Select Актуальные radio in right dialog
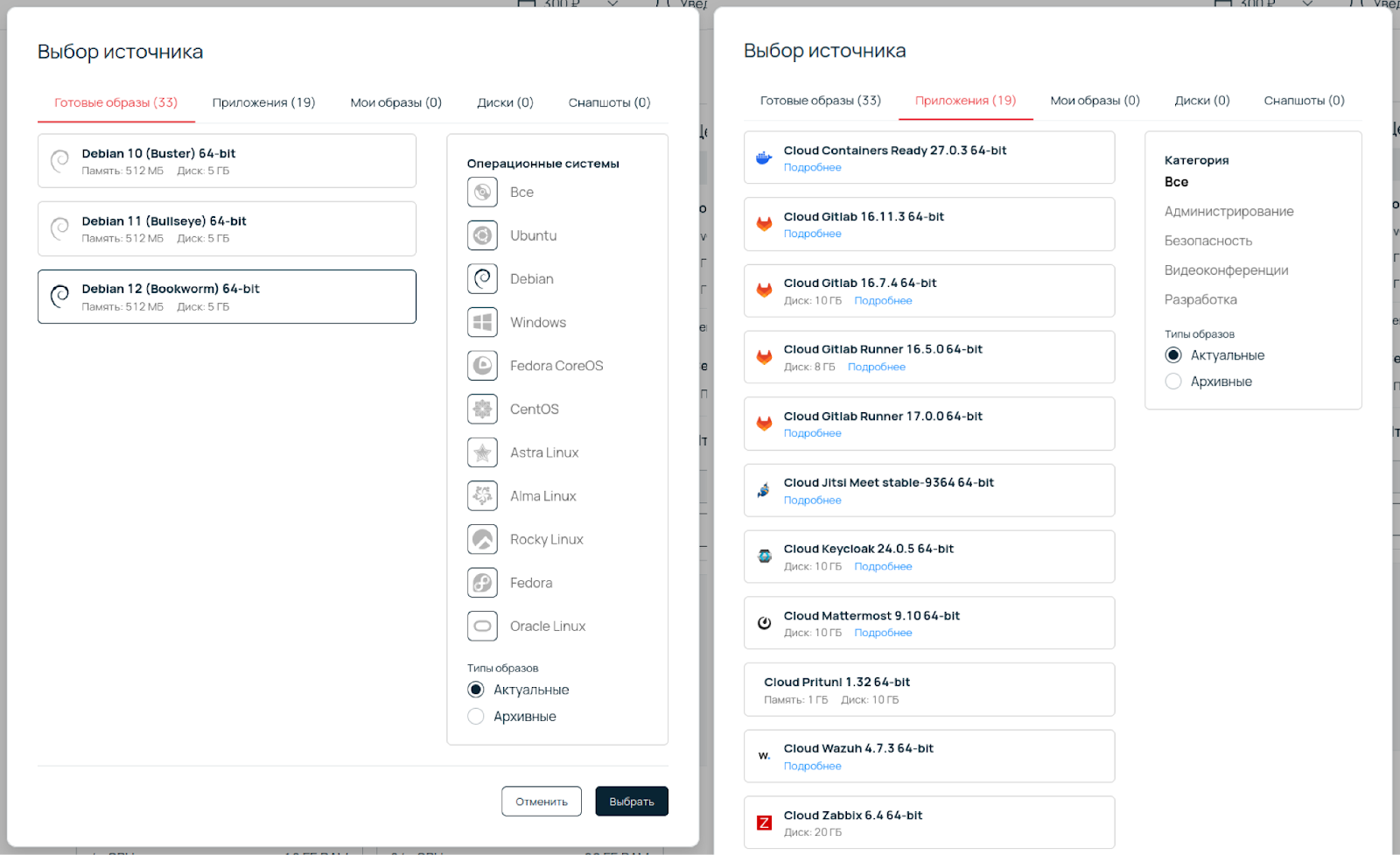Viewport: 1400px width, 855px height. [x=1173, y=355]
